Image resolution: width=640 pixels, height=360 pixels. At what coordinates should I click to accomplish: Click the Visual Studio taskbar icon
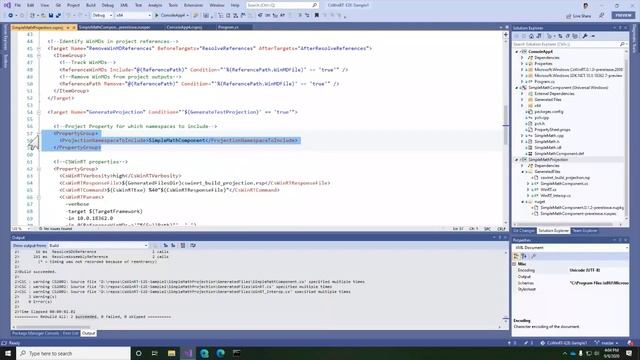click(x=188, y=353)
